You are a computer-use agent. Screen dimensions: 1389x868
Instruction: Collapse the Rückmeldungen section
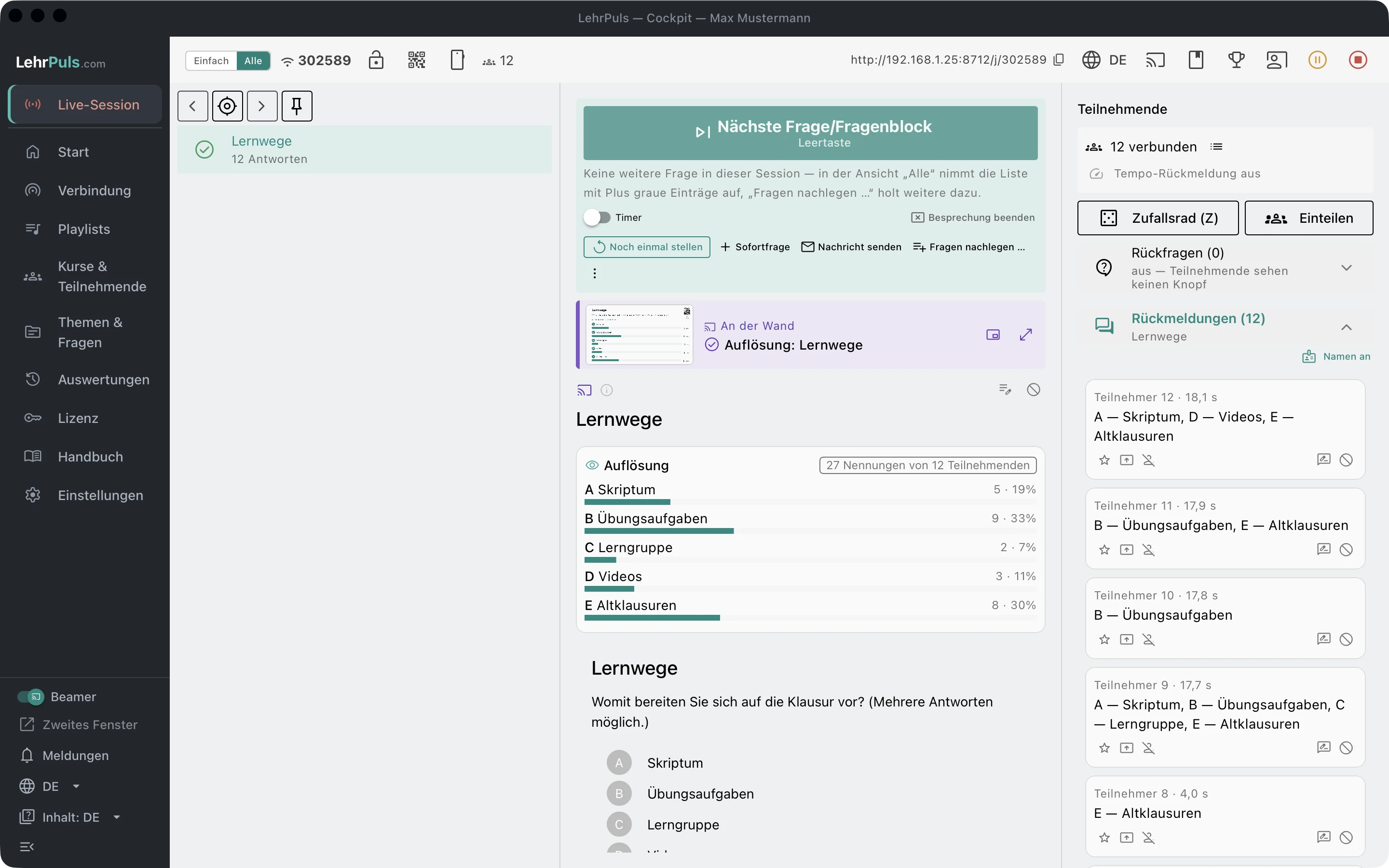pyautogui.click(x=1347, y=327)
